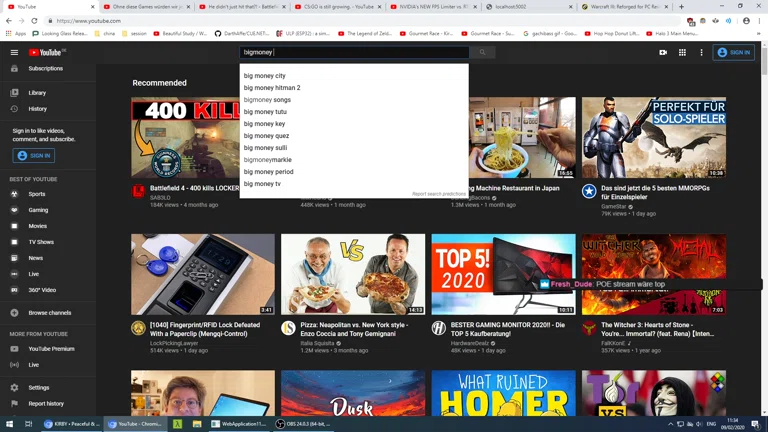Click the Movies category icon
Image resolution: width=768 pixels, height=432 pixels.
click(14, 226)
